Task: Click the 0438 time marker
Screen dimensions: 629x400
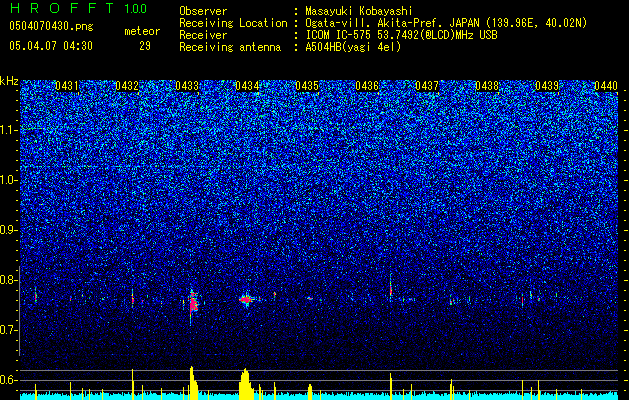Action: click(487, 86)
